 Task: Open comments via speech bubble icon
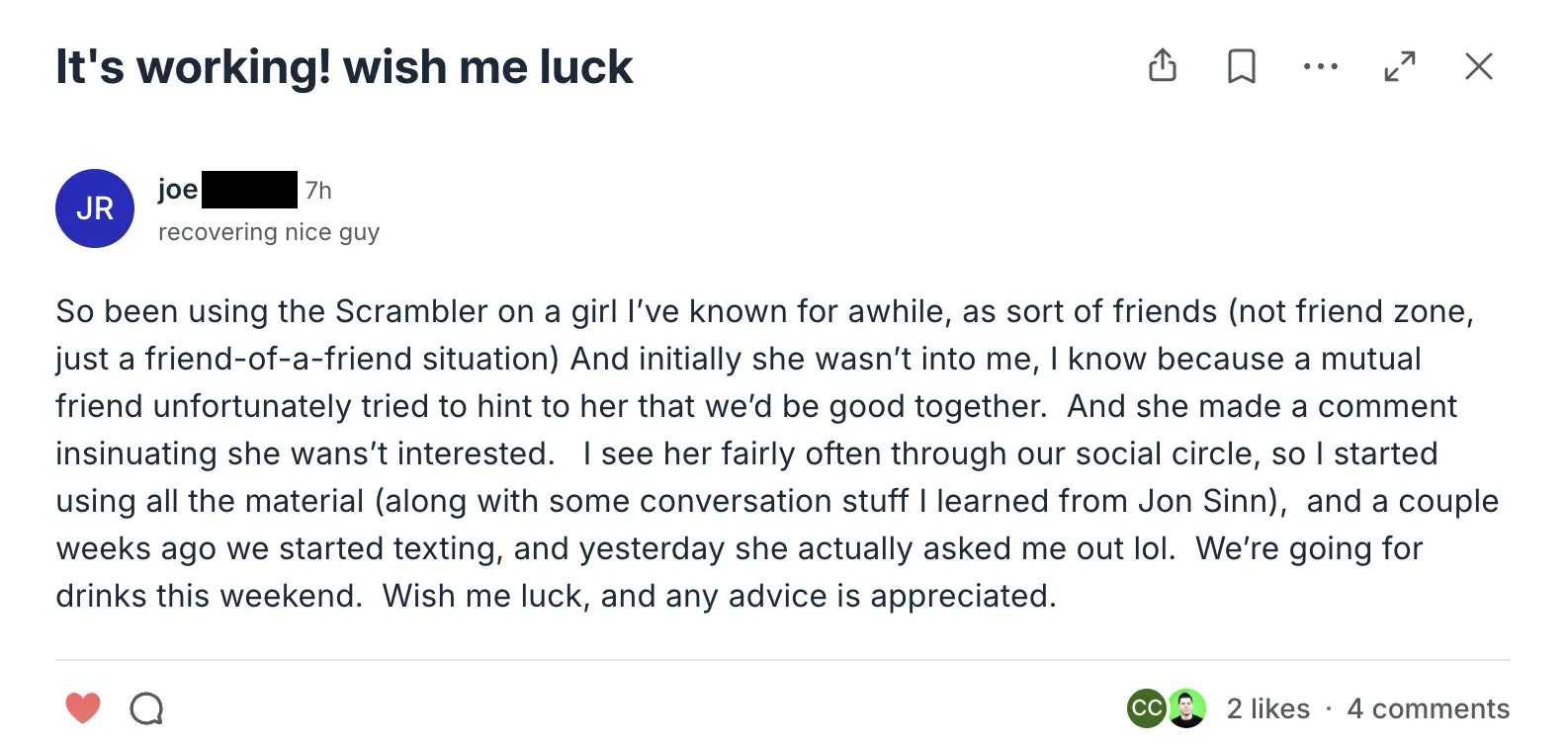[146, 707]
